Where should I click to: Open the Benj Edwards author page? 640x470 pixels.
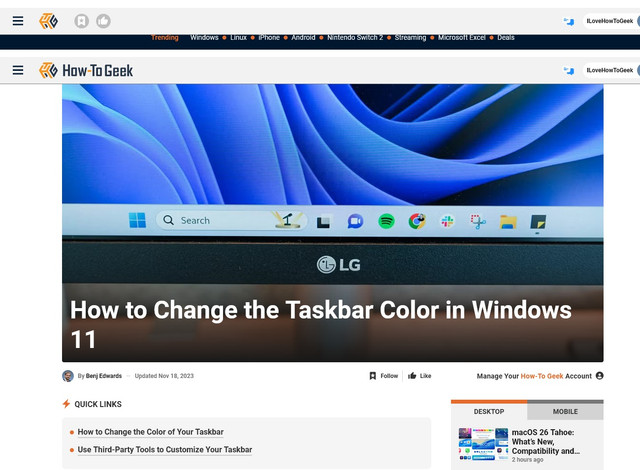pyautogui.click(x=104, y=376)
